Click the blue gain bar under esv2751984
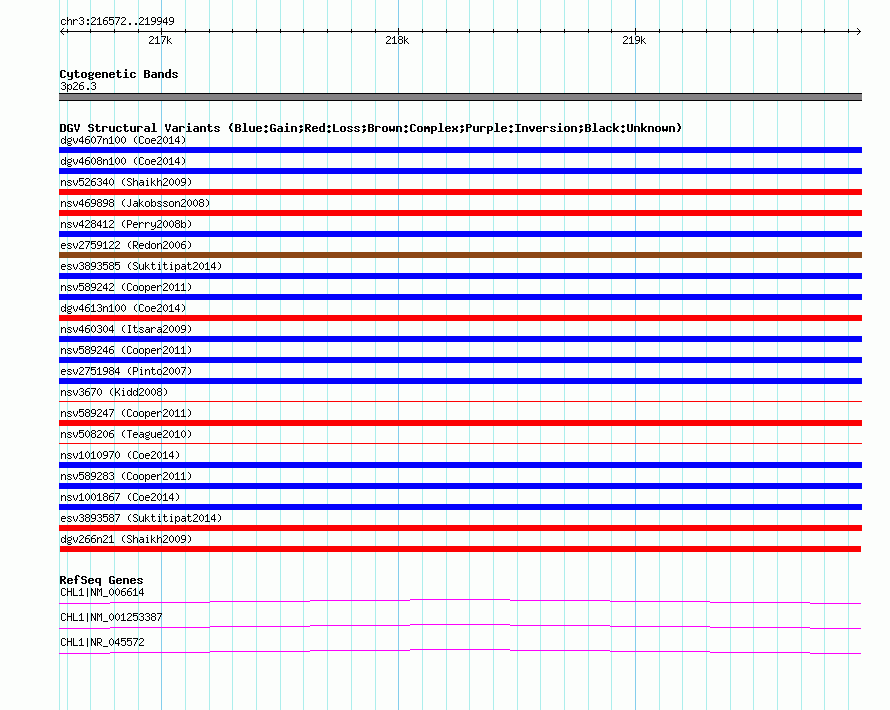Image resolution: width=890 pixels, height=710 pixels. (460, 381)
